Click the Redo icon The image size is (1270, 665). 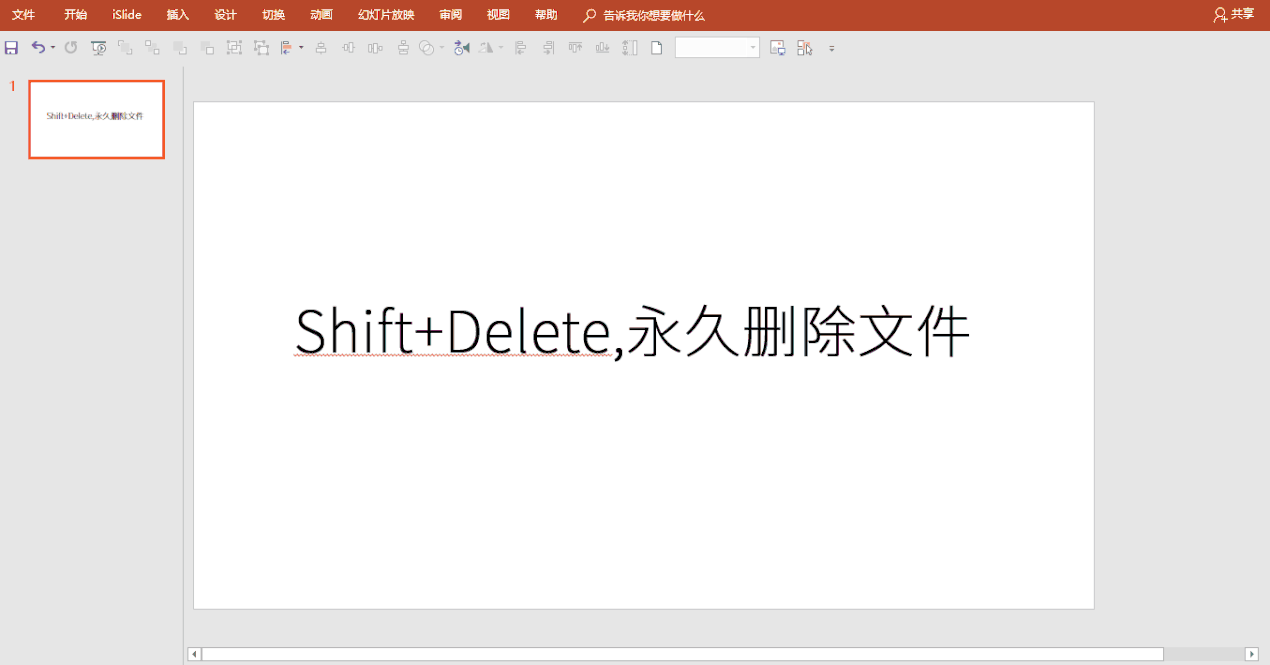pos(71,47)
